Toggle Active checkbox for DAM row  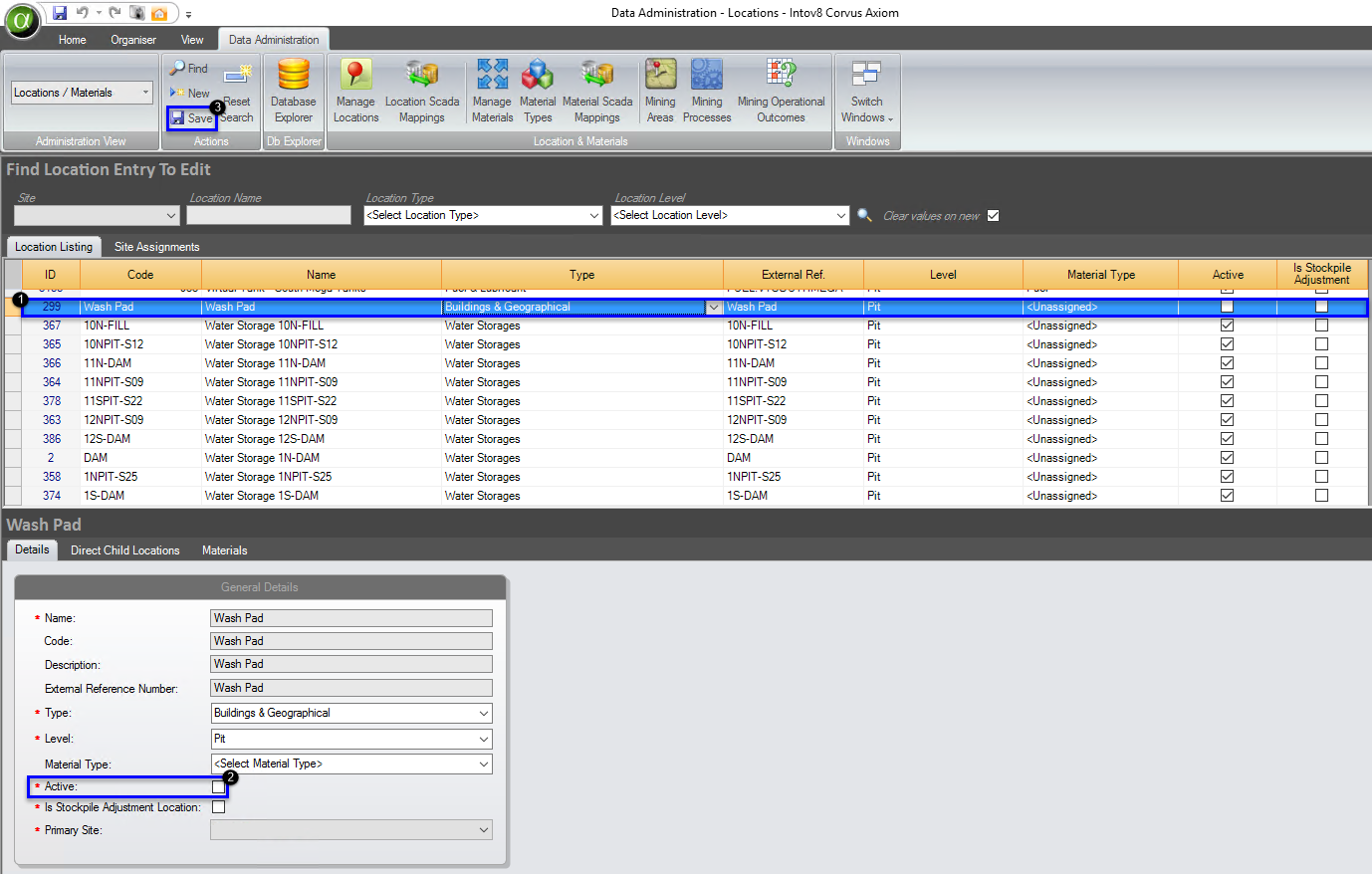(1227, 458)
